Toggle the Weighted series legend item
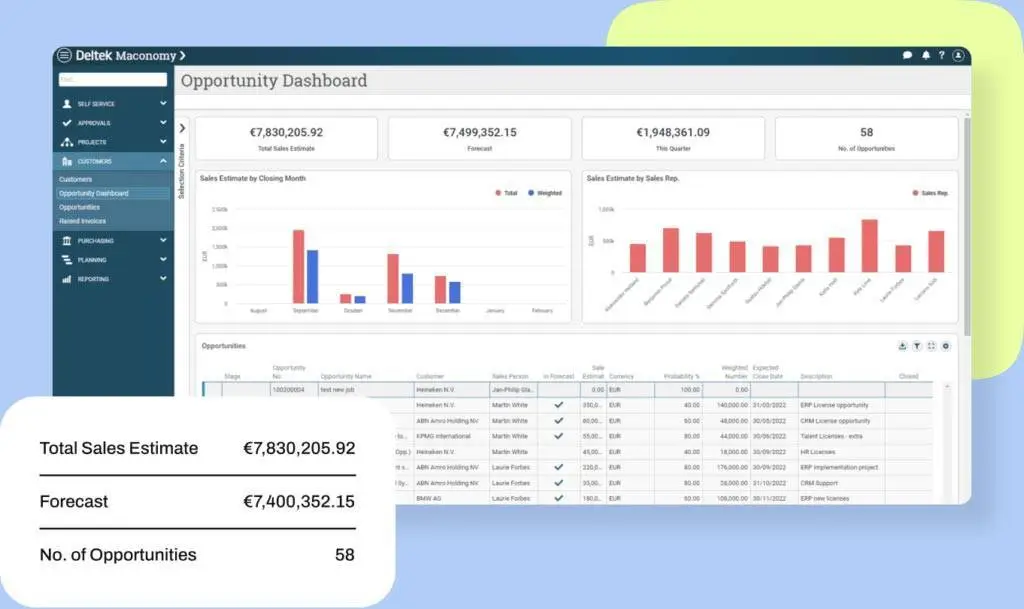This screenshot has height=609, width=1024. point(545,193)
